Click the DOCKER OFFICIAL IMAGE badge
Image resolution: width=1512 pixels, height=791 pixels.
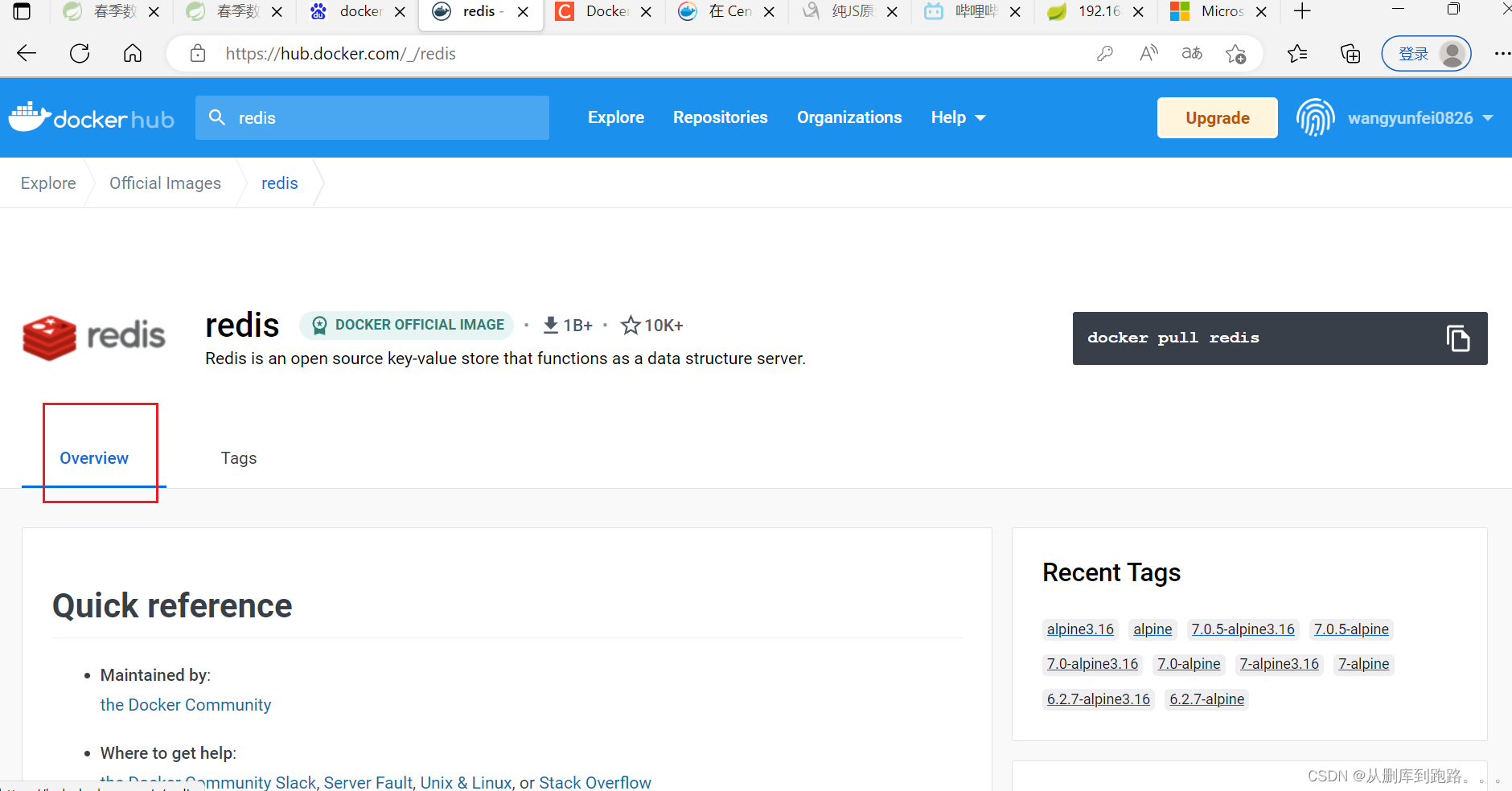pos(407,325)
